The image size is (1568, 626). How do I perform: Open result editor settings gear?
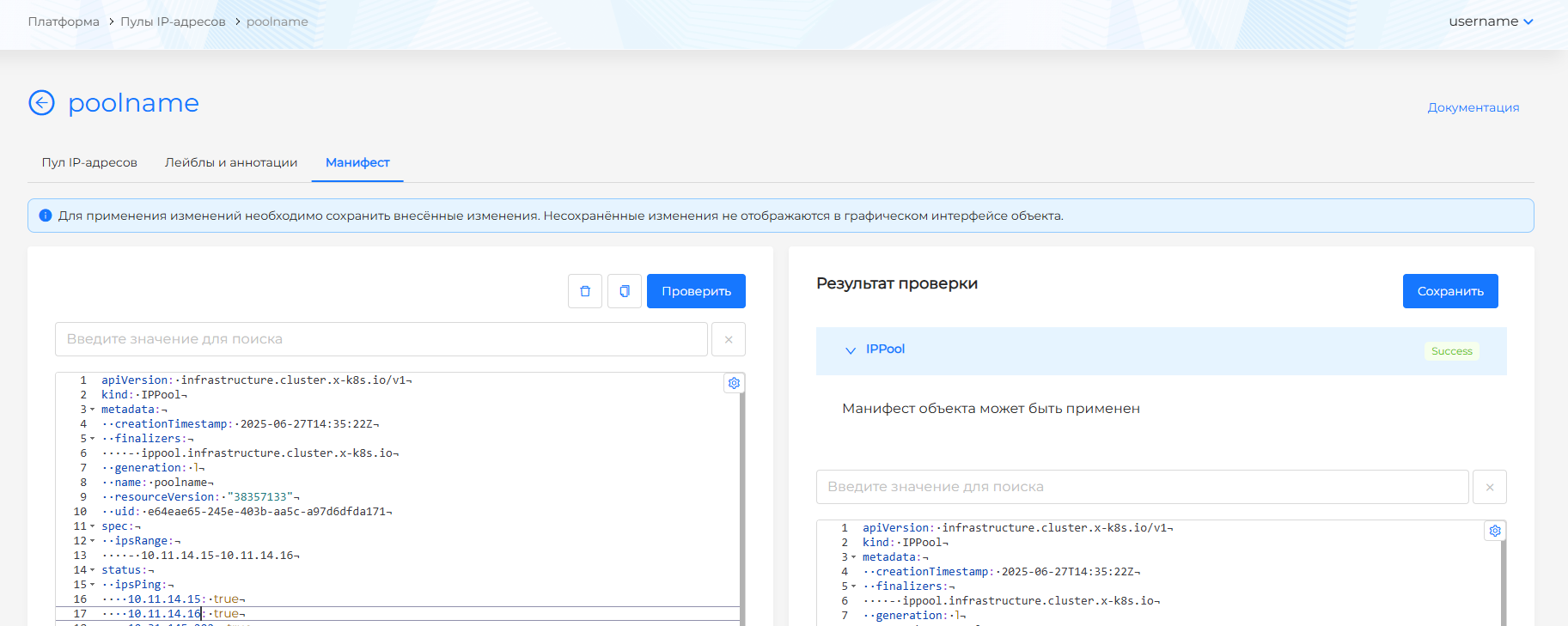[x=1495, y=531]
